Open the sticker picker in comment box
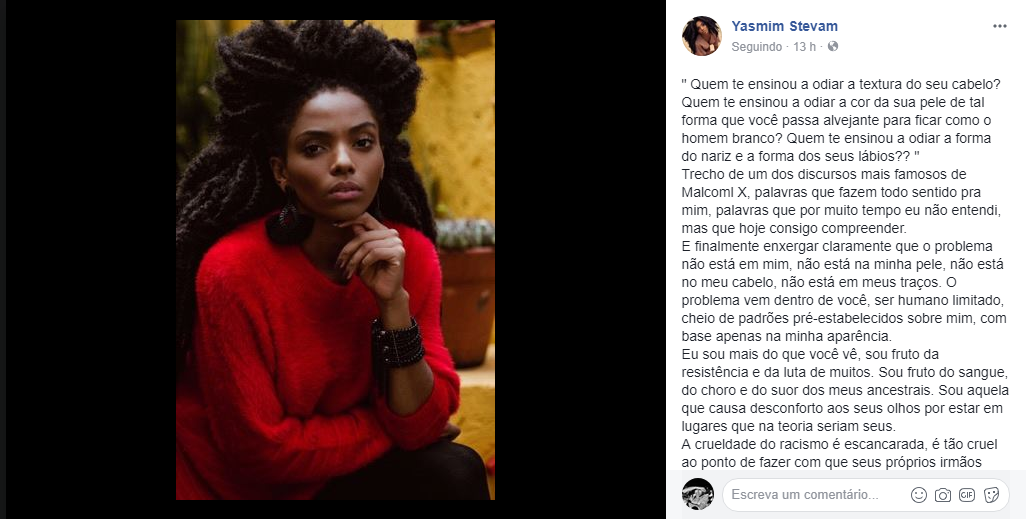This screenshot has width=1026, height=519. (x=991, y=495)
